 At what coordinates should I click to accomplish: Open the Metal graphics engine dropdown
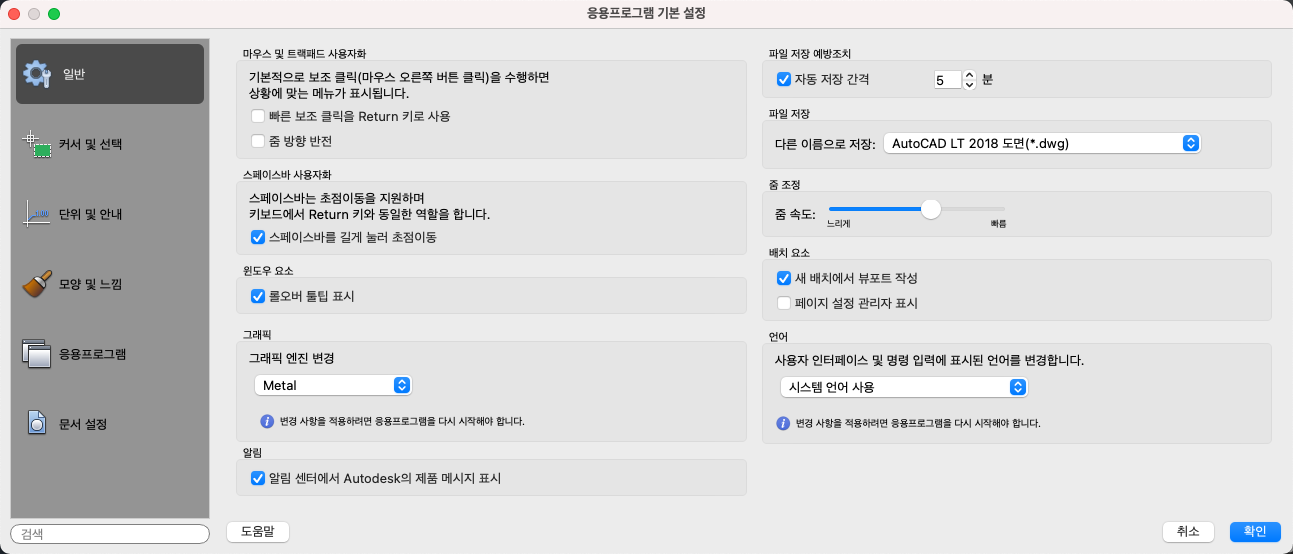click(333, 385)
